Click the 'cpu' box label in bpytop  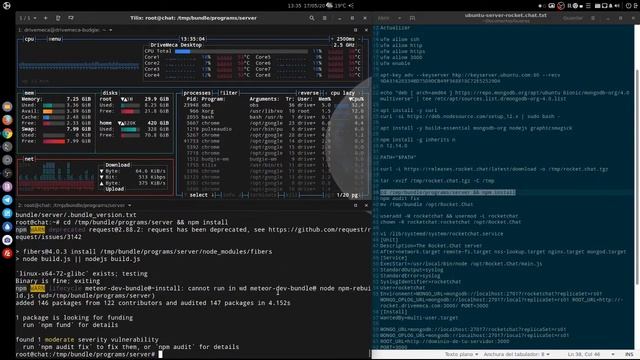(29, 39)
